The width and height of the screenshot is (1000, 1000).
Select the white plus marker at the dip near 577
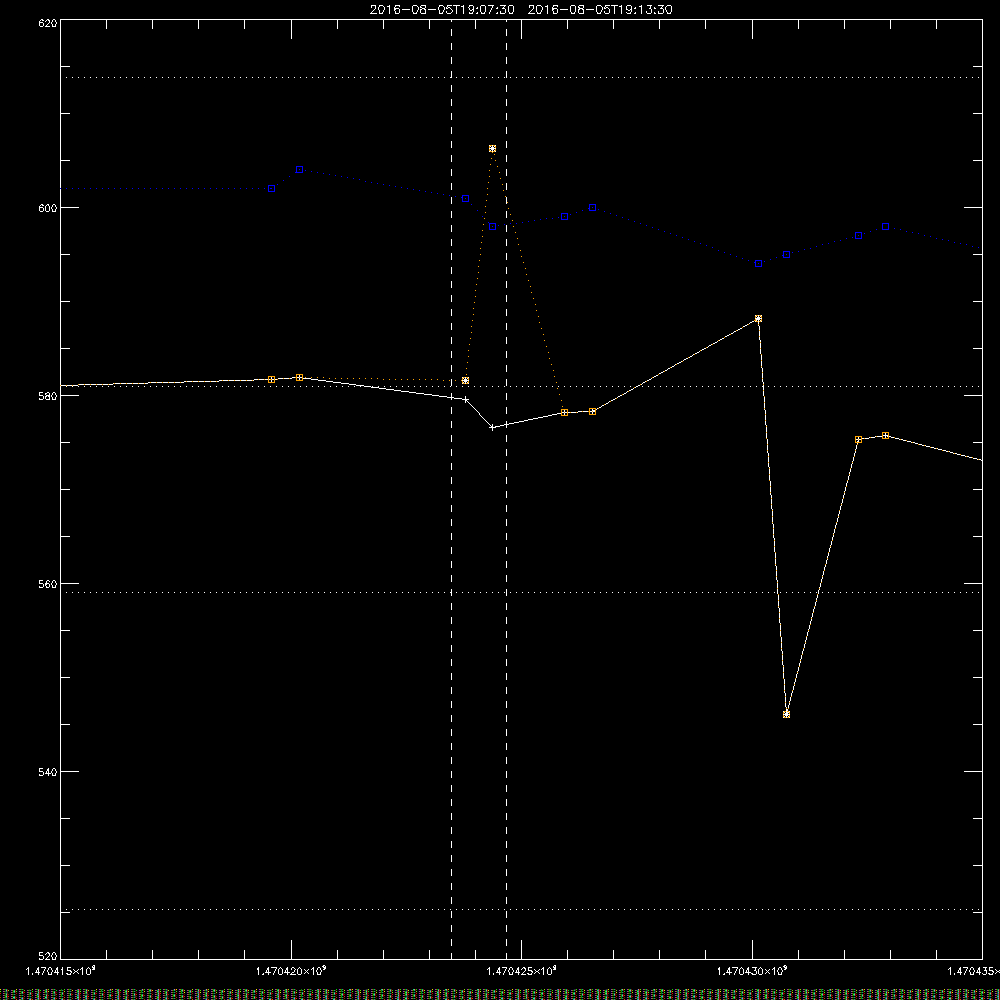pyautogui.click(x=492, y=427)
